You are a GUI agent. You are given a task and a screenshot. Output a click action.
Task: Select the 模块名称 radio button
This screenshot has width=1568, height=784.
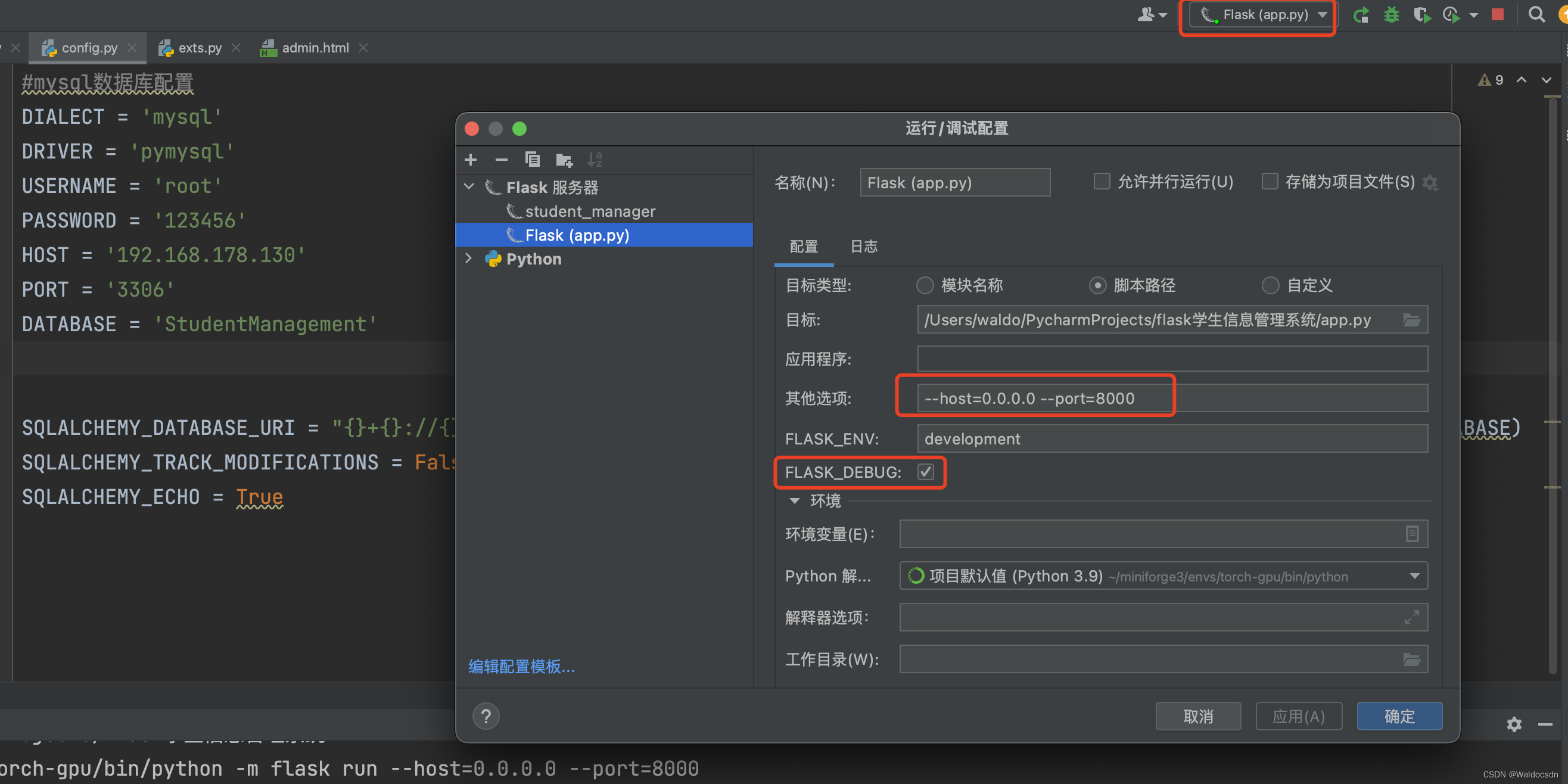tap(921, 286)
